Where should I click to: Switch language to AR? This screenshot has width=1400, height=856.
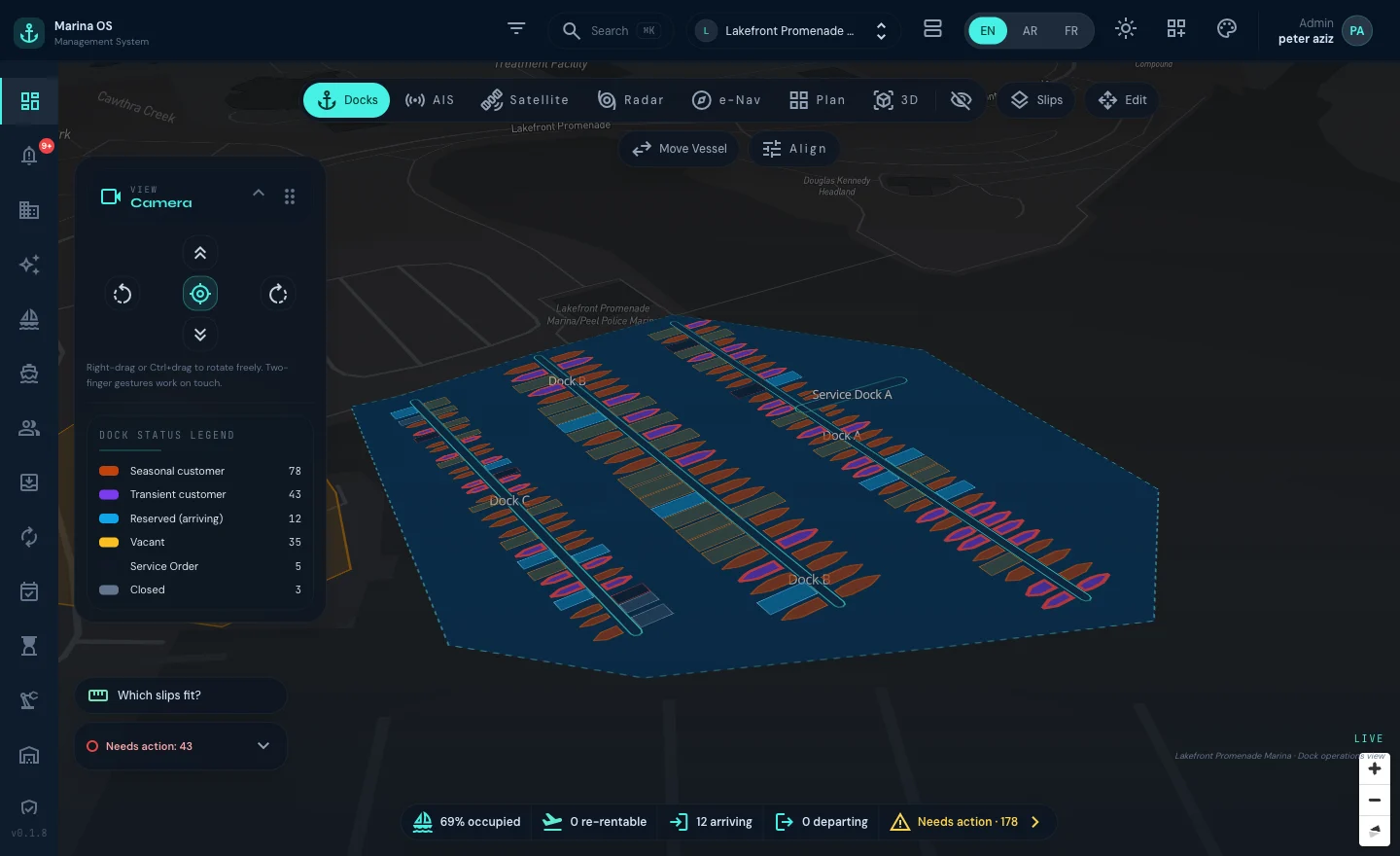[x=1030, y=31]
